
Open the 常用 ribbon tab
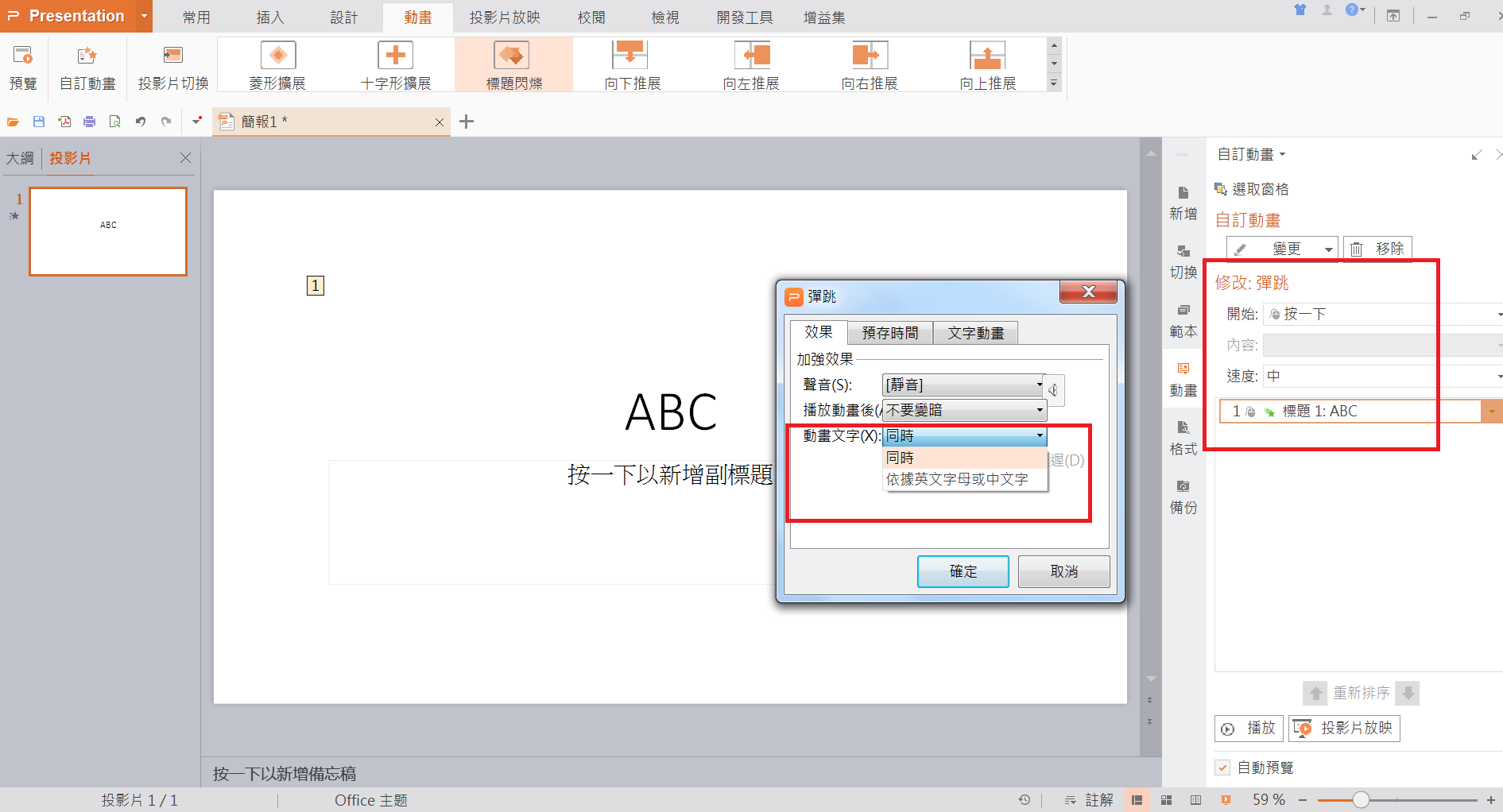tap(196, 17)
